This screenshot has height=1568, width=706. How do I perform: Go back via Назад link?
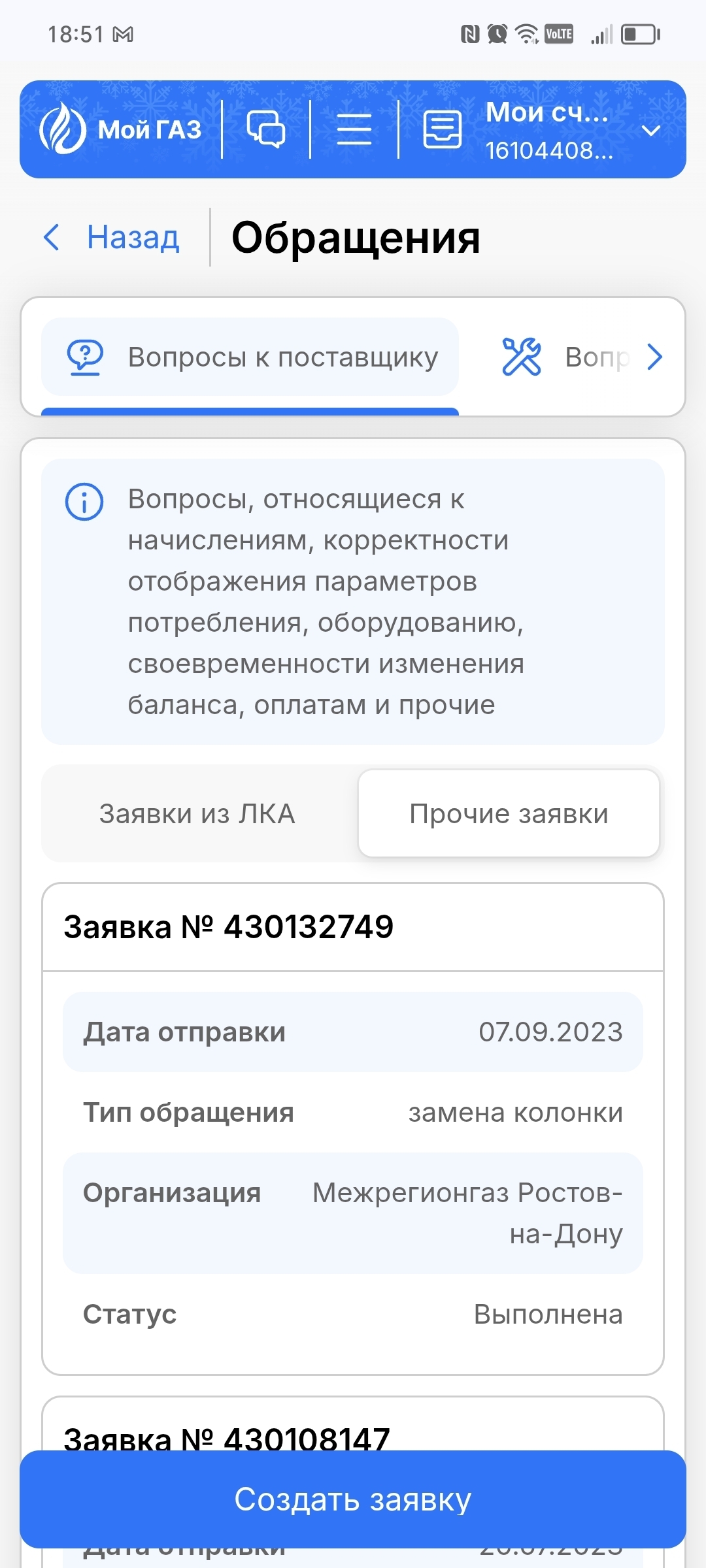(x=133, y=237)
